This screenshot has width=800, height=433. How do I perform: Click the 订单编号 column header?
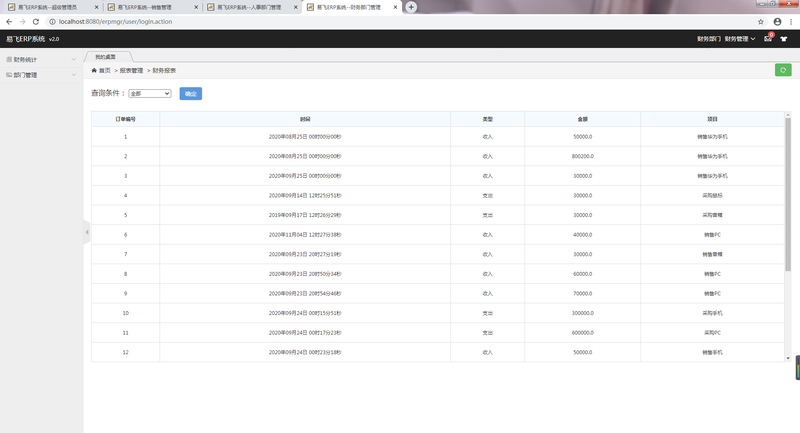[126, 119]
